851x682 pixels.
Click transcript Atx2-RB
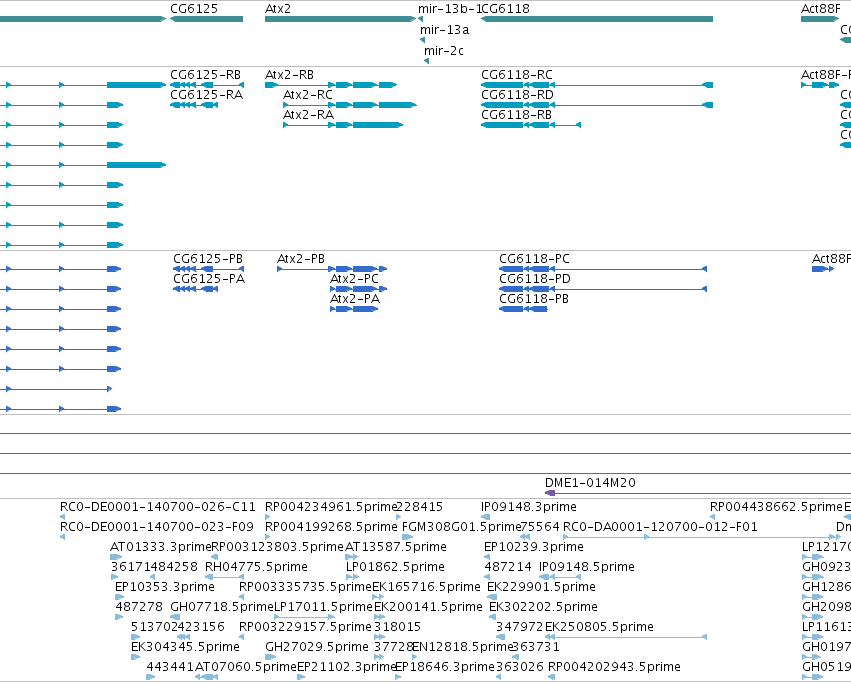click(x=331, y=85)
